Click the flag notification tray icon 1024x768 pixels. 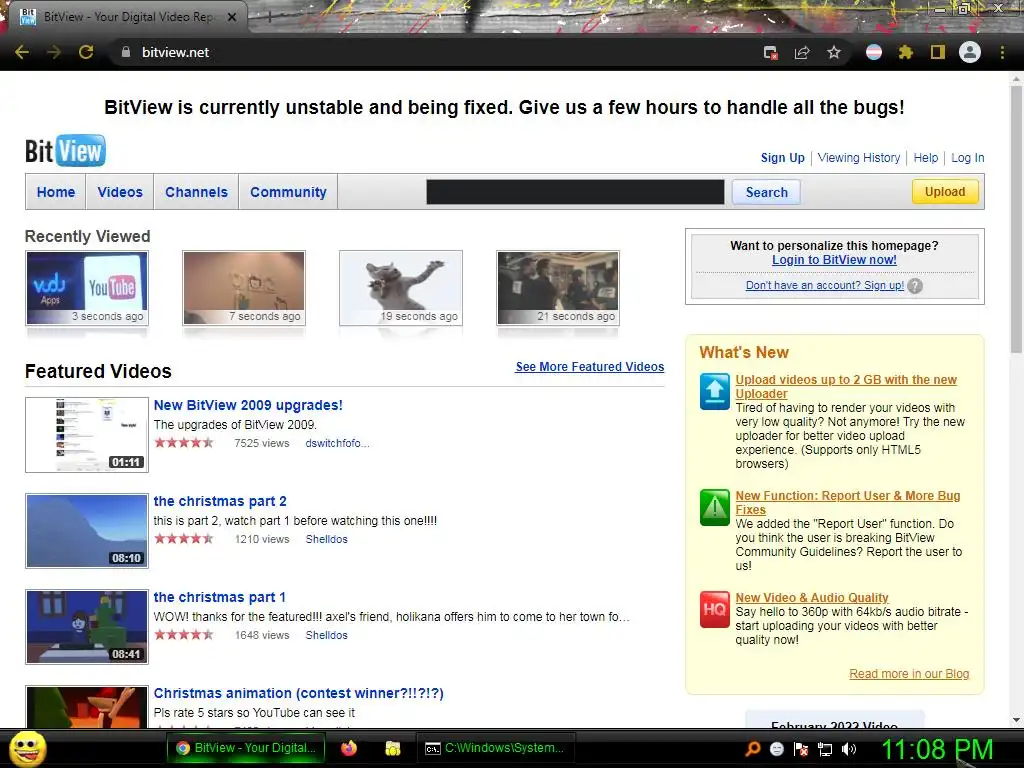point(801,749)
